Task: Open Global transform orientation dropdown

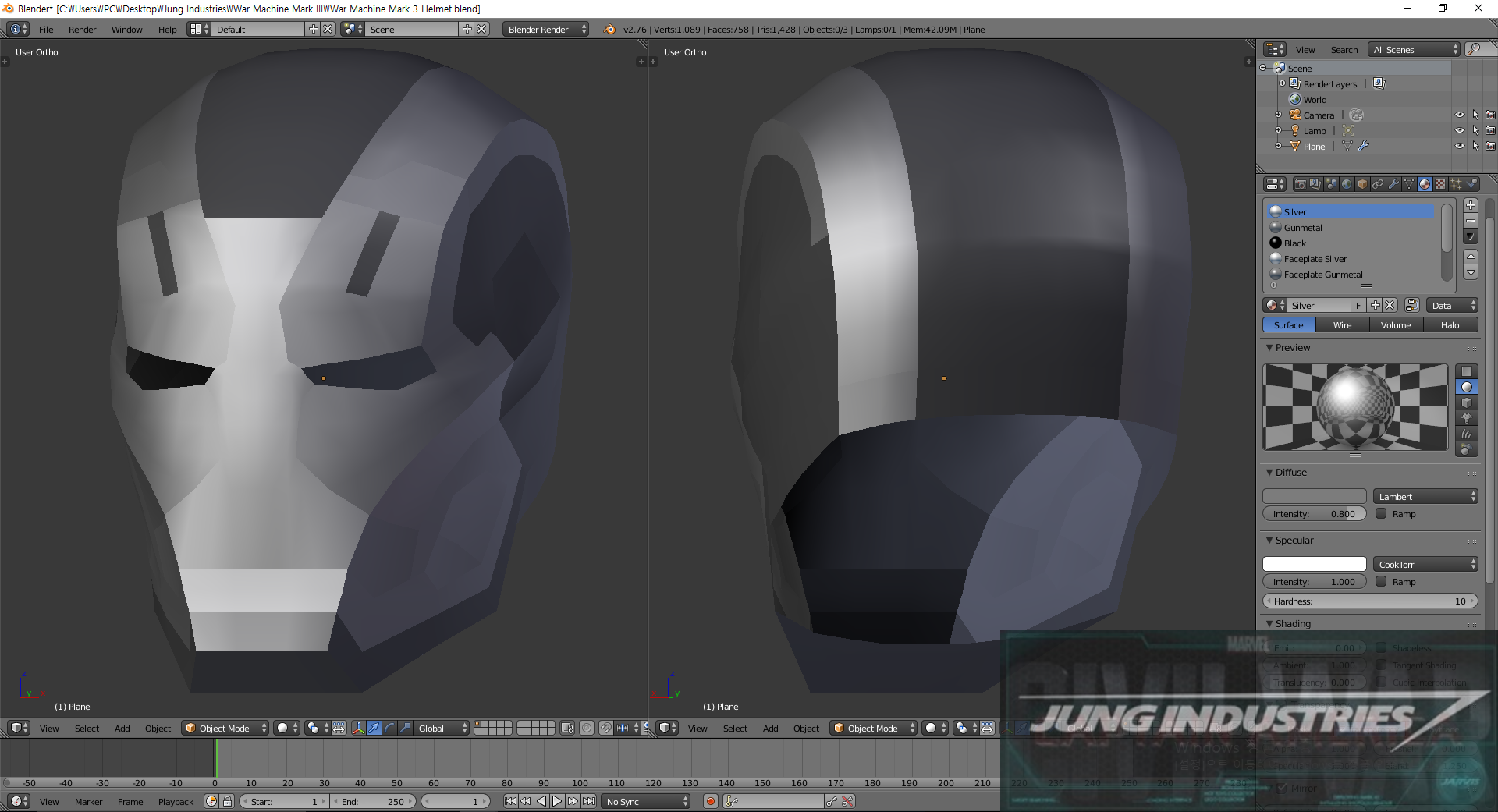Action: [x=442, y=728]
